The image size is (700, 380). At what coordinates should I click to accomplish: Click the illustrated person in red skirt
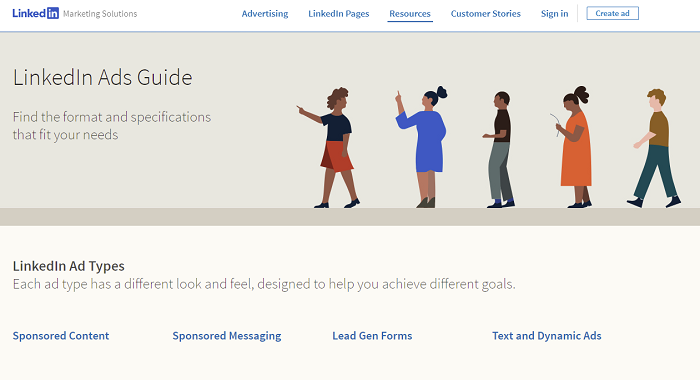(329, 148)
